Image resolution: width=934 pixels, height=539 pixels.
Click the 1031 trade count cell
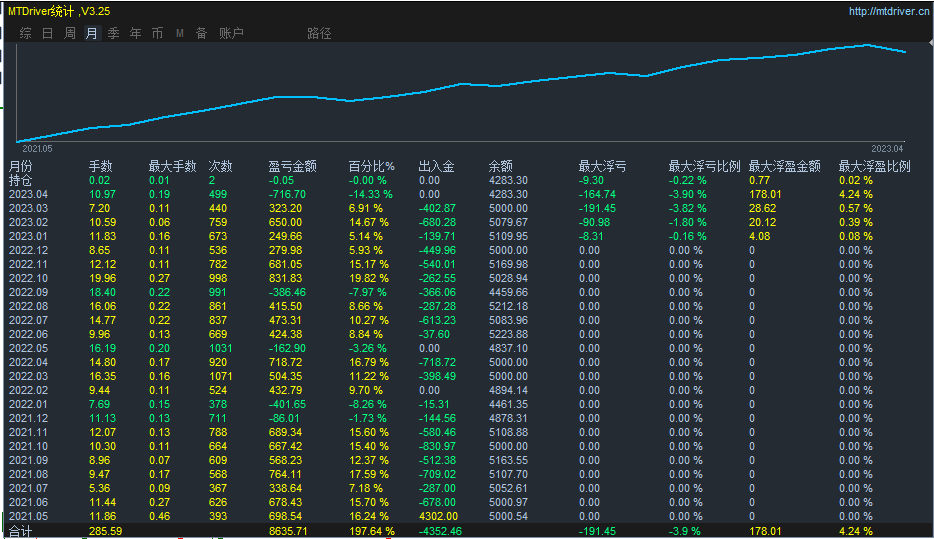coord(220,348)
